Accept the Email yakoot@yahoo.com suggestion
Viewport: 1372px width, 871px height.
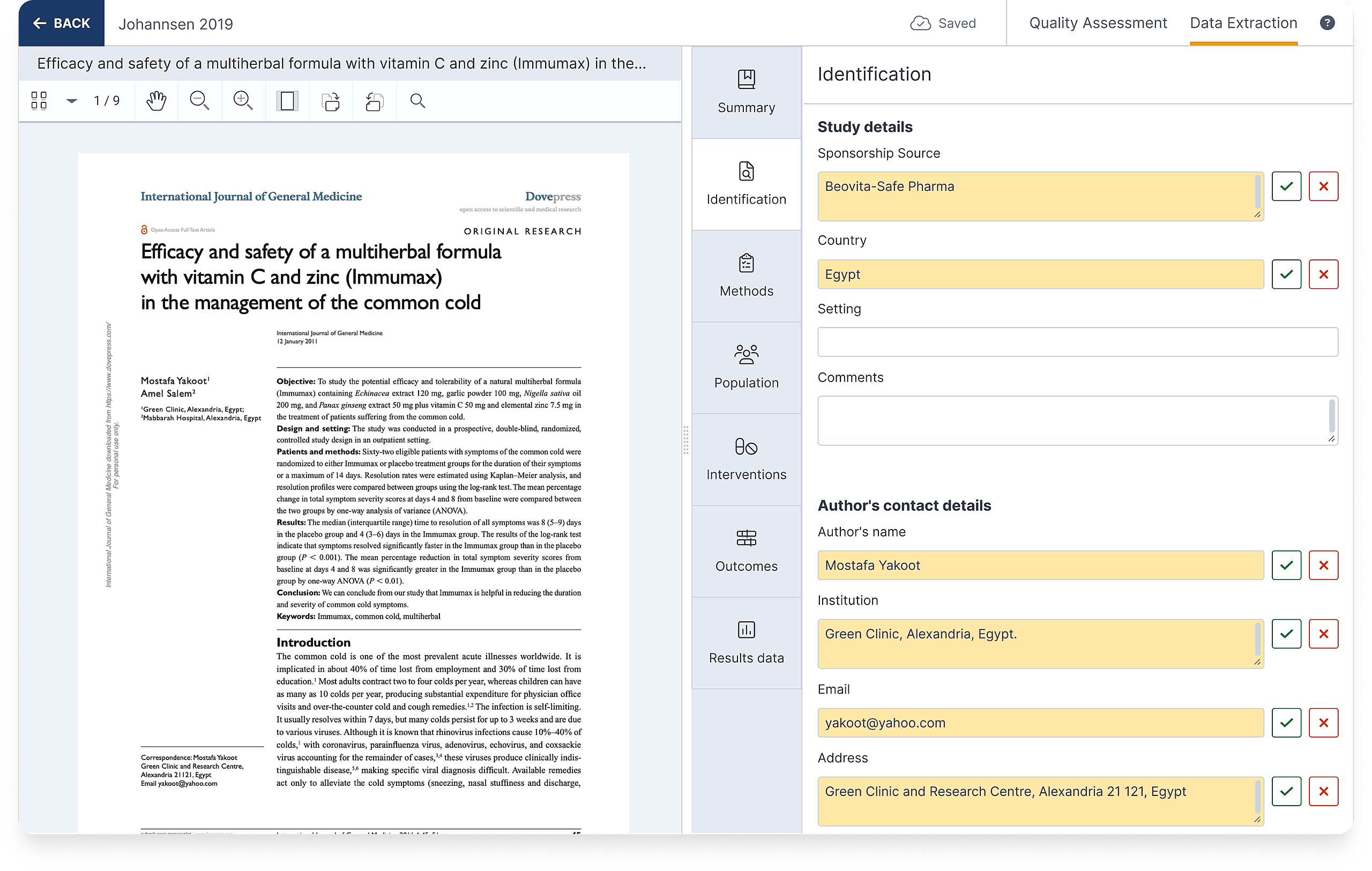tap(1286, 723)
